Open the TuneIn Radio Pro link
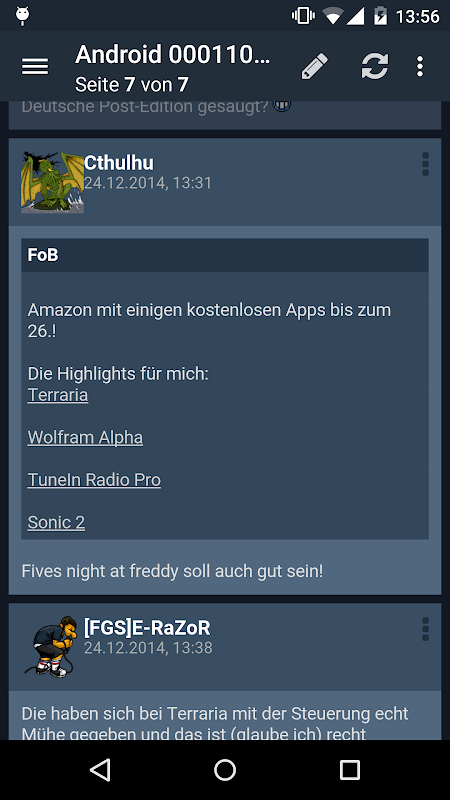 pos(94,480)
